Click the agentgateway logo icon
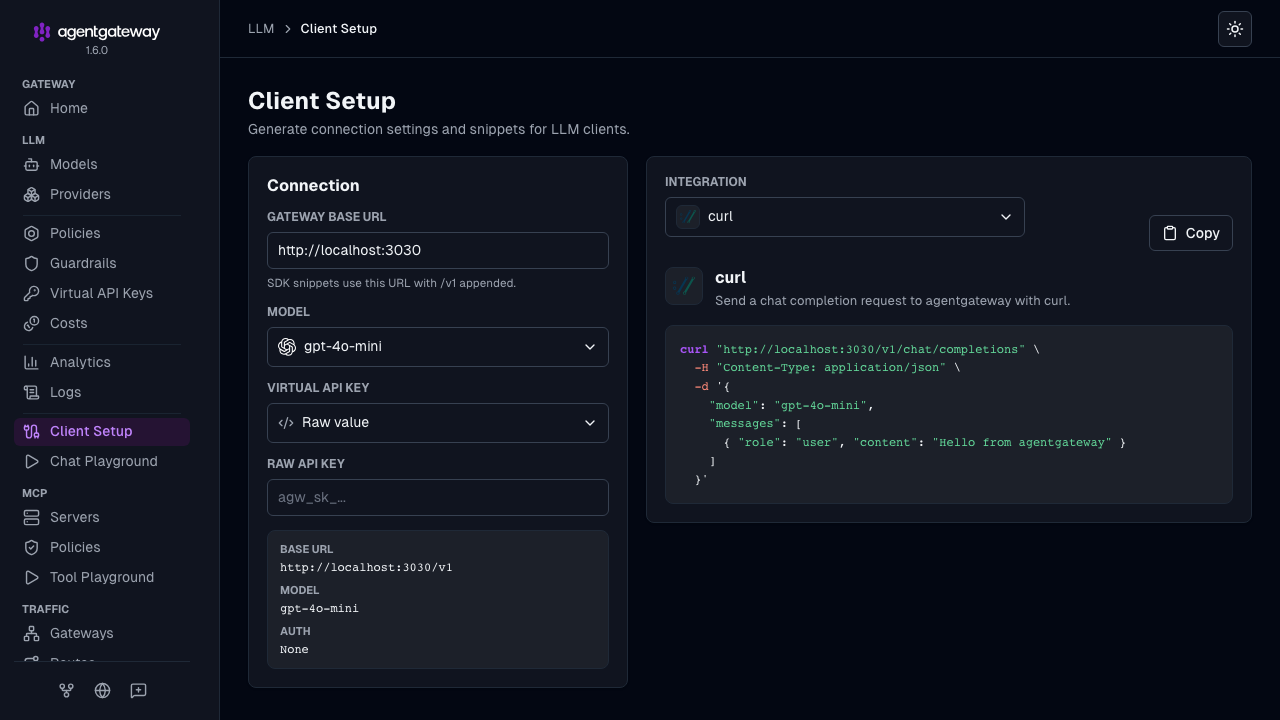This screenshot has width=1280, height=720. (x=41, y=32)
